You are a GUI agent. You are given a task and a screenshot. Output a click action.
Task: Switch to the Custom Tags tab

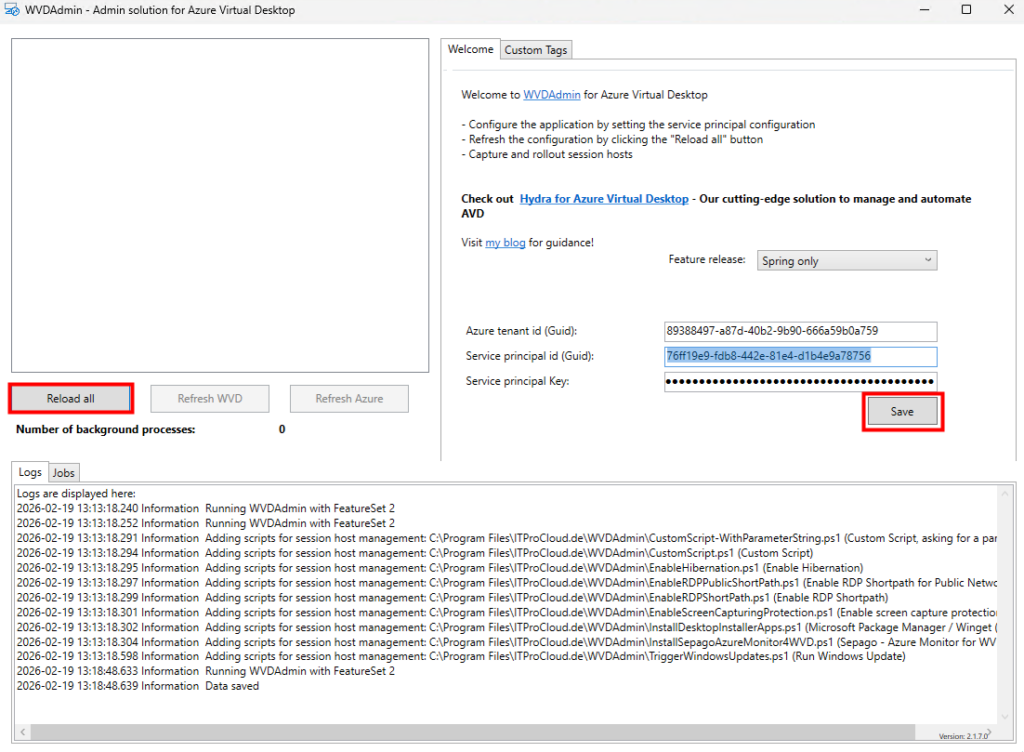pos(535,50)
